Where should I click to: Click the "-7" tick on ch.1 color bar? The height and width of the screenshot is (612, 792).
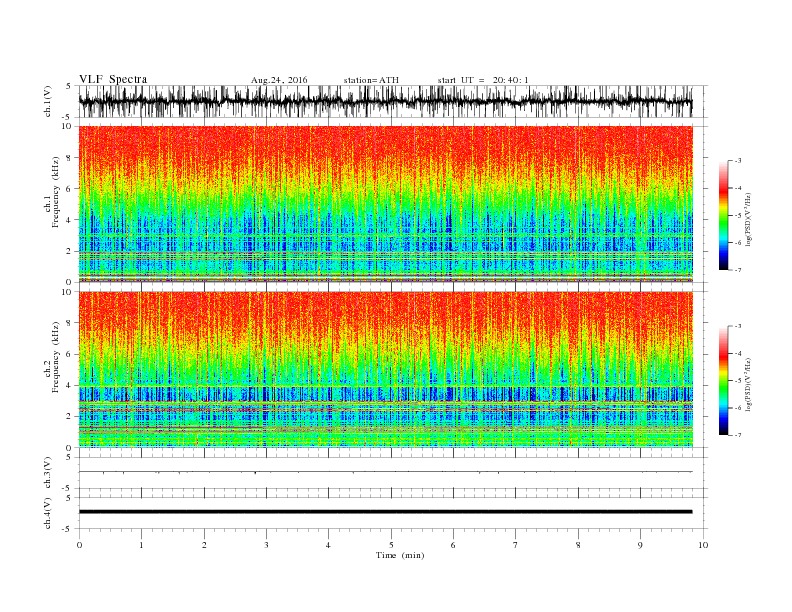click(737, 270)
